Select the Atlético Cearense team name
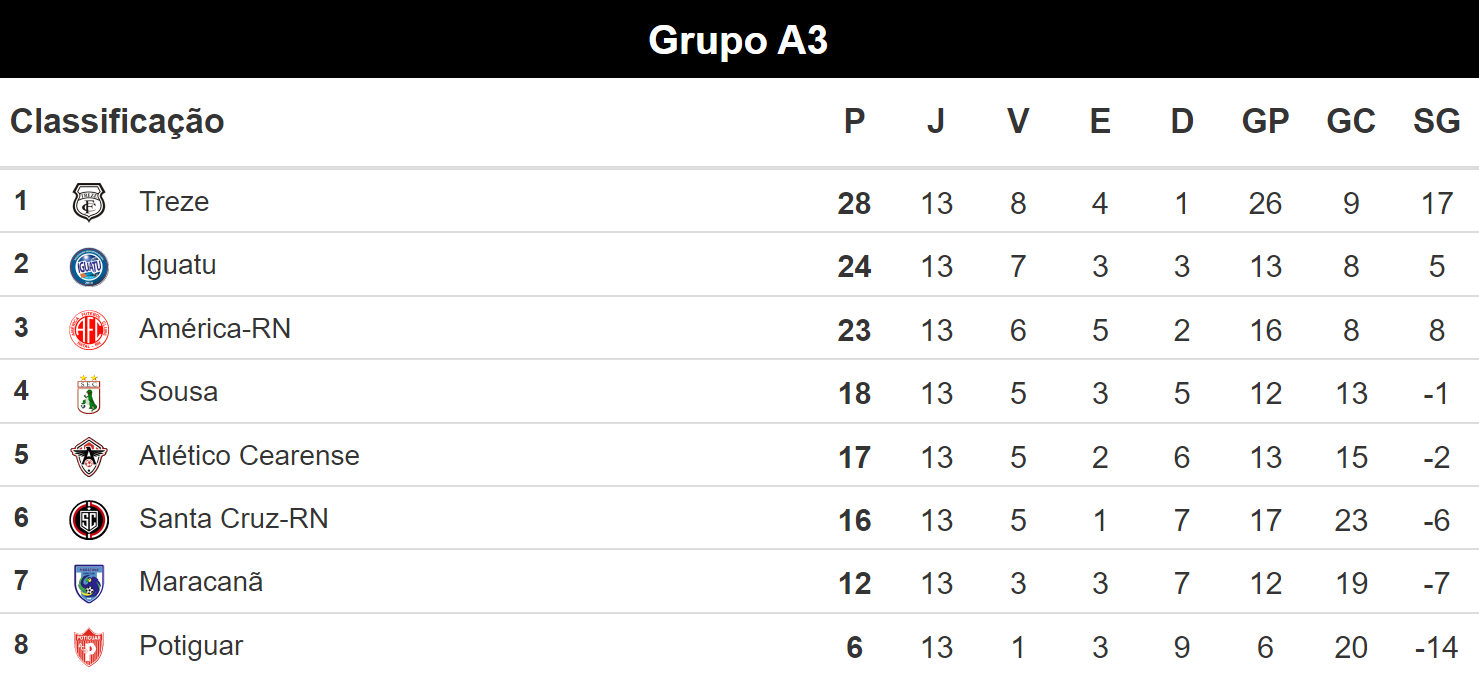The height and width of the screenshot is (683, 1479). [249, 456]
